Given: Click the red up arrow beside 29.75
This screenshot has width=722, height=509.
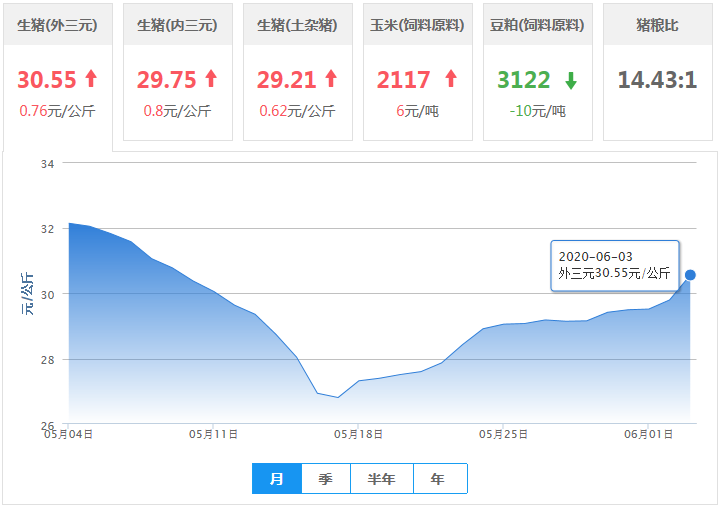Looking at the screenshot, I should [x=211, y=79].
